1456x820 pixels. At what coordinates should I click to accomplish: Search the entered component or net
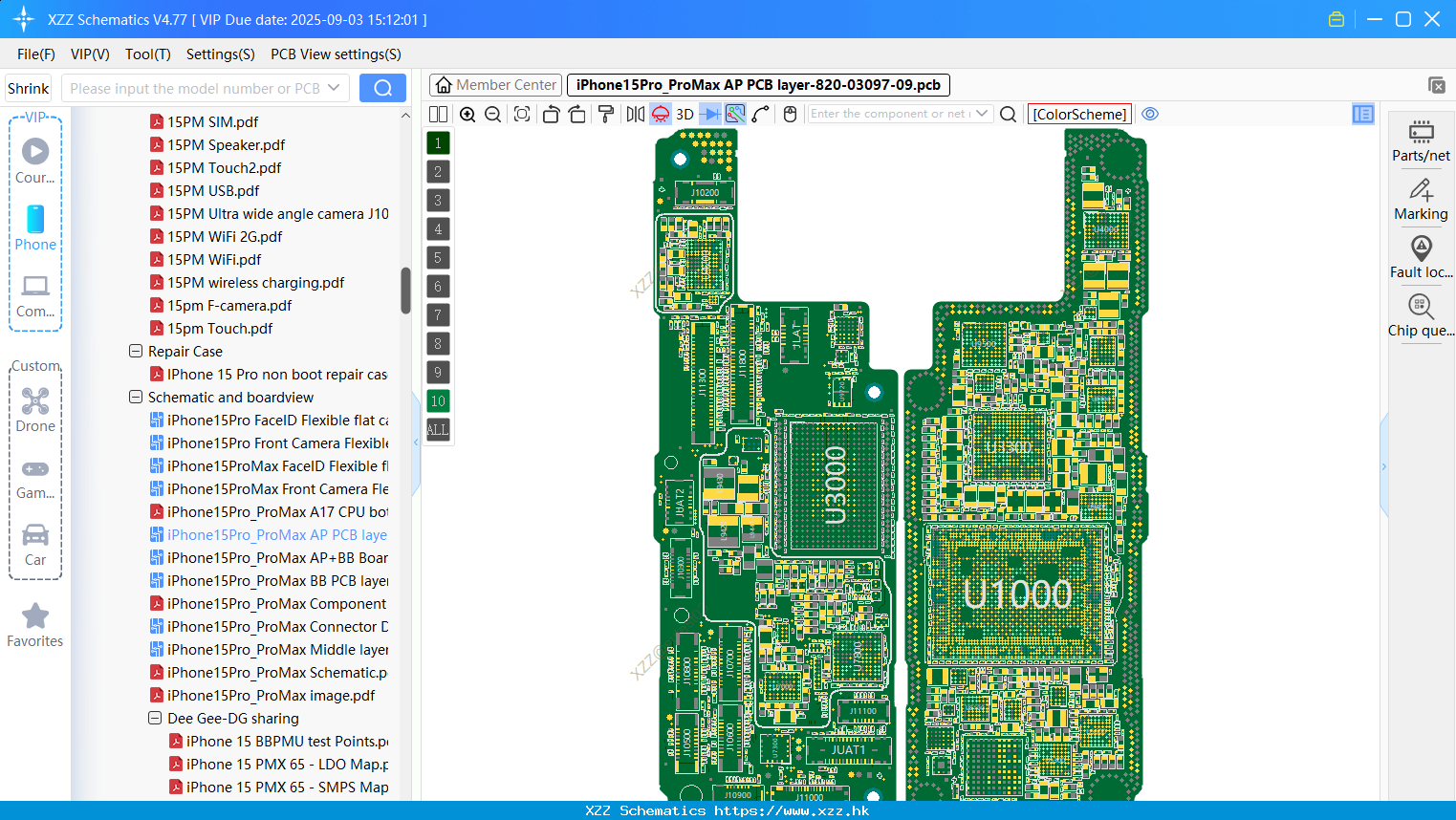1008,114
